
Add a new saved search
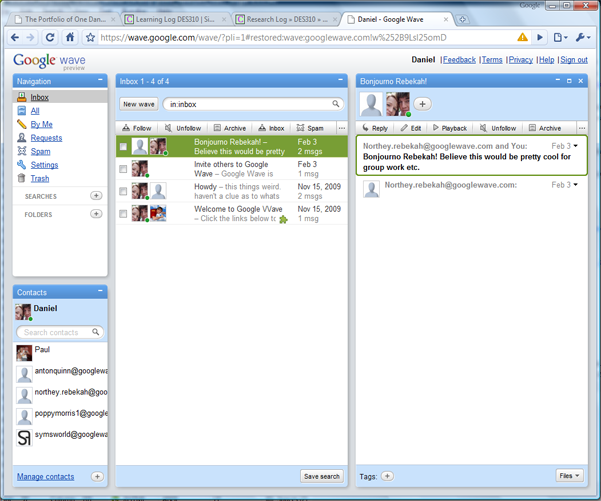coord(96,195)
